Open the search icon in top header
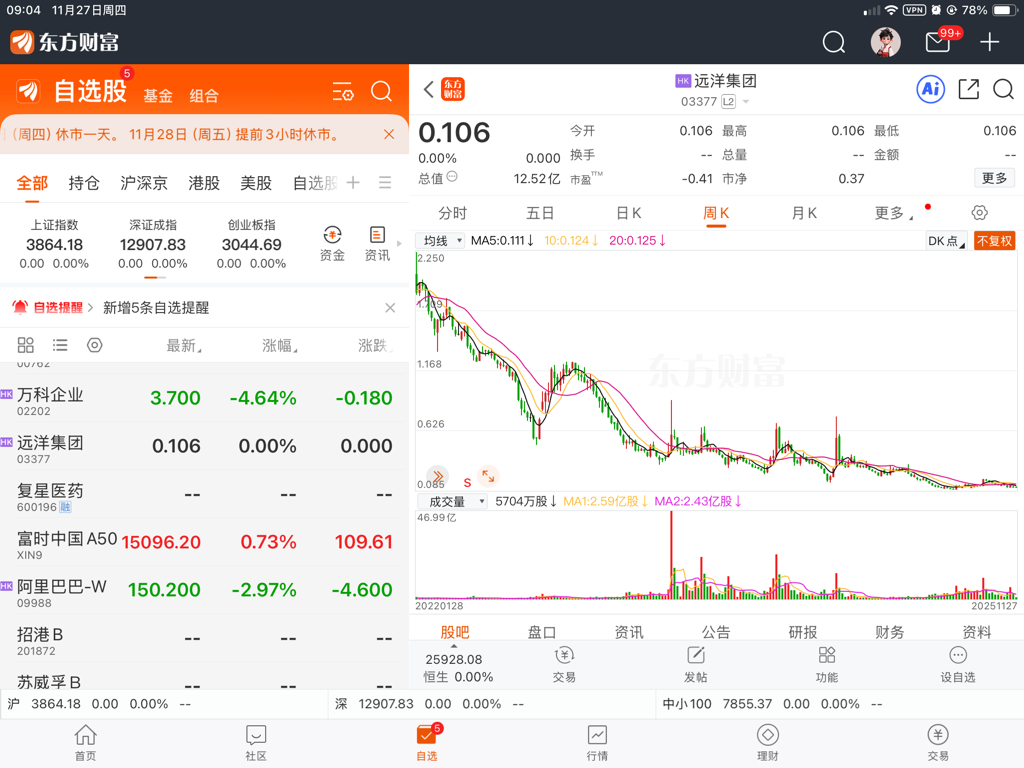Viewport: 1024px width, 768px height. pyautogui.click(x=833, y=42)
